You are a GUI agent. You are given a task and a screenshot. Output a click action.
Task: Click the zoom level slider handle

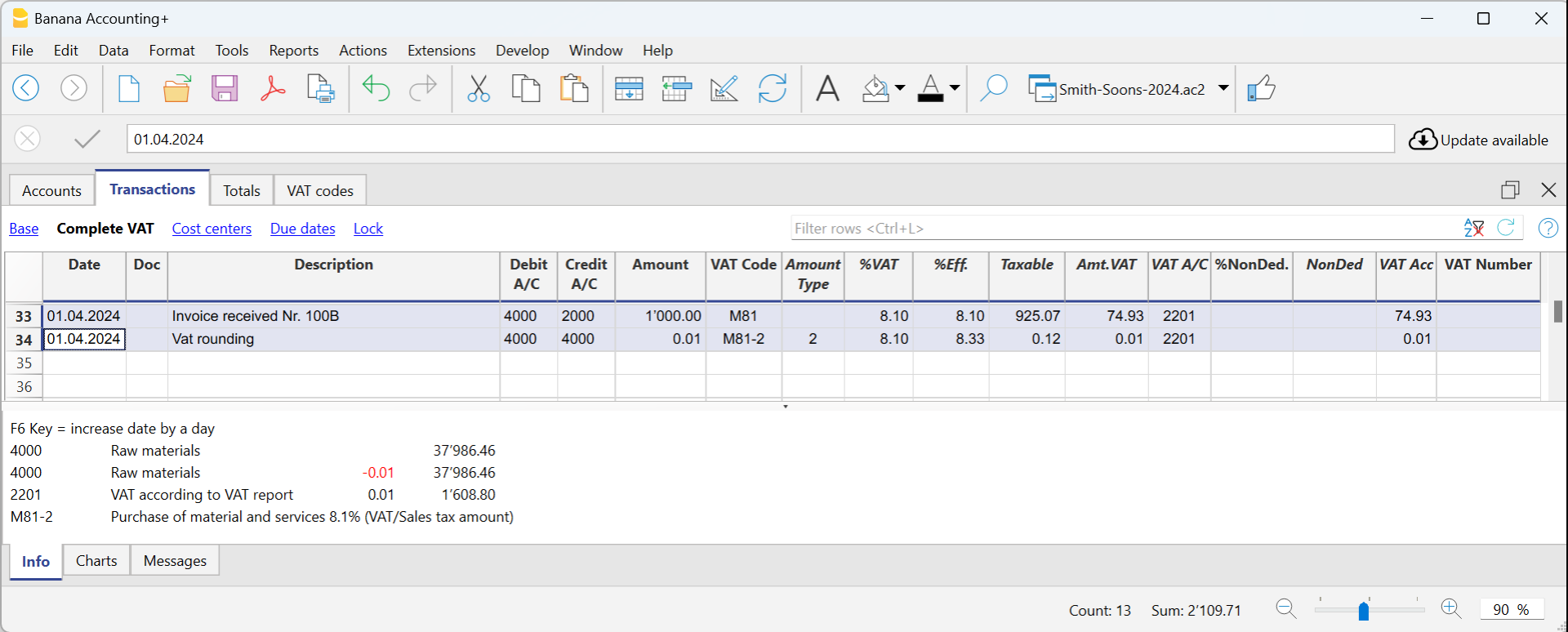(1363, 611)
